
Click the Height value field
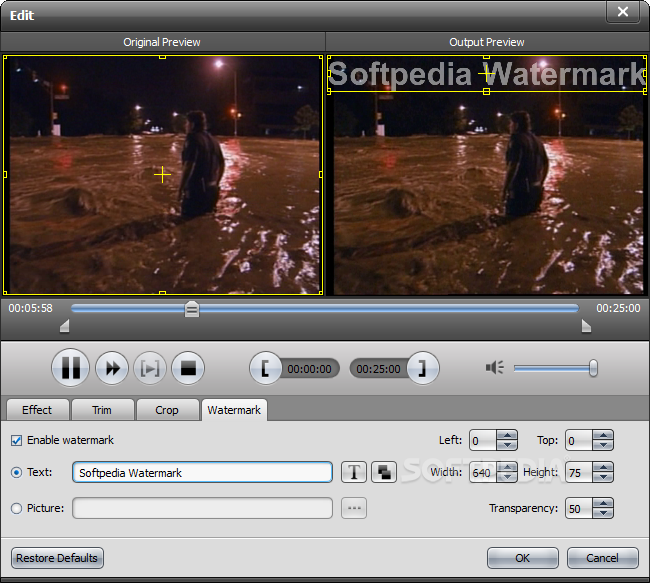click(579, 472)
